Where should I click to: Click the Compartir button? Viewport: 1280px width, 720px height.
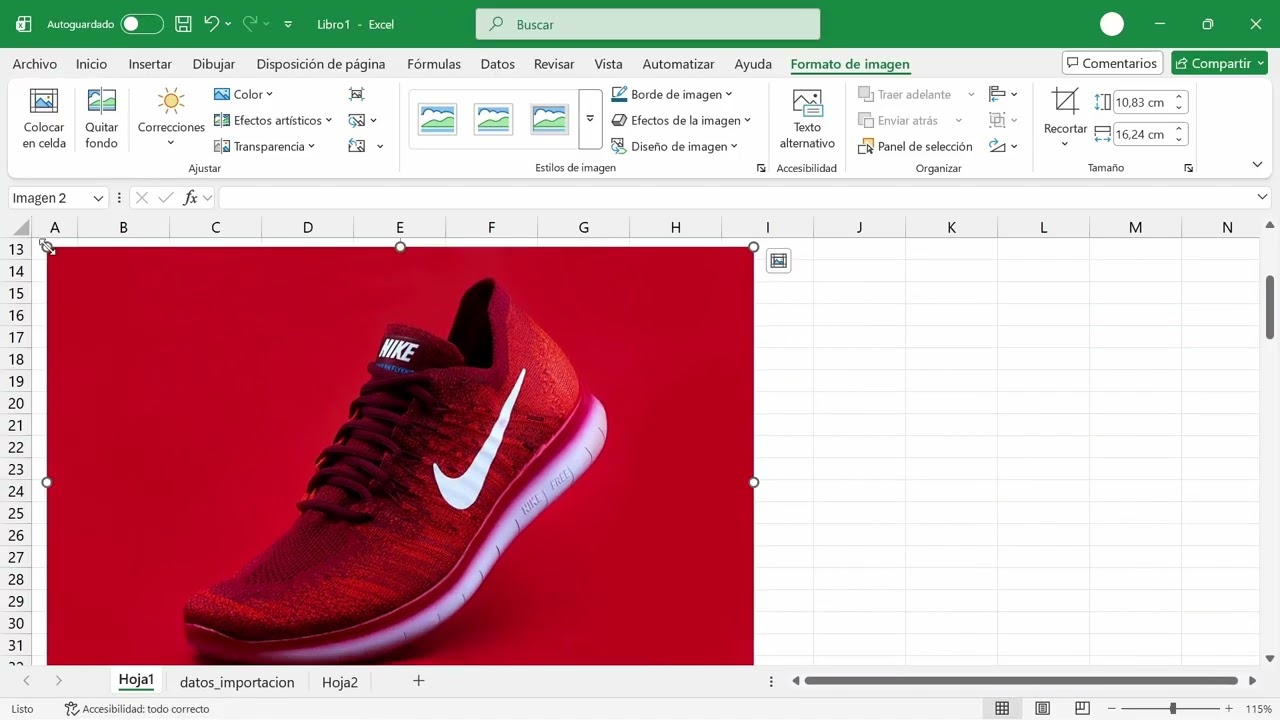1219,63
